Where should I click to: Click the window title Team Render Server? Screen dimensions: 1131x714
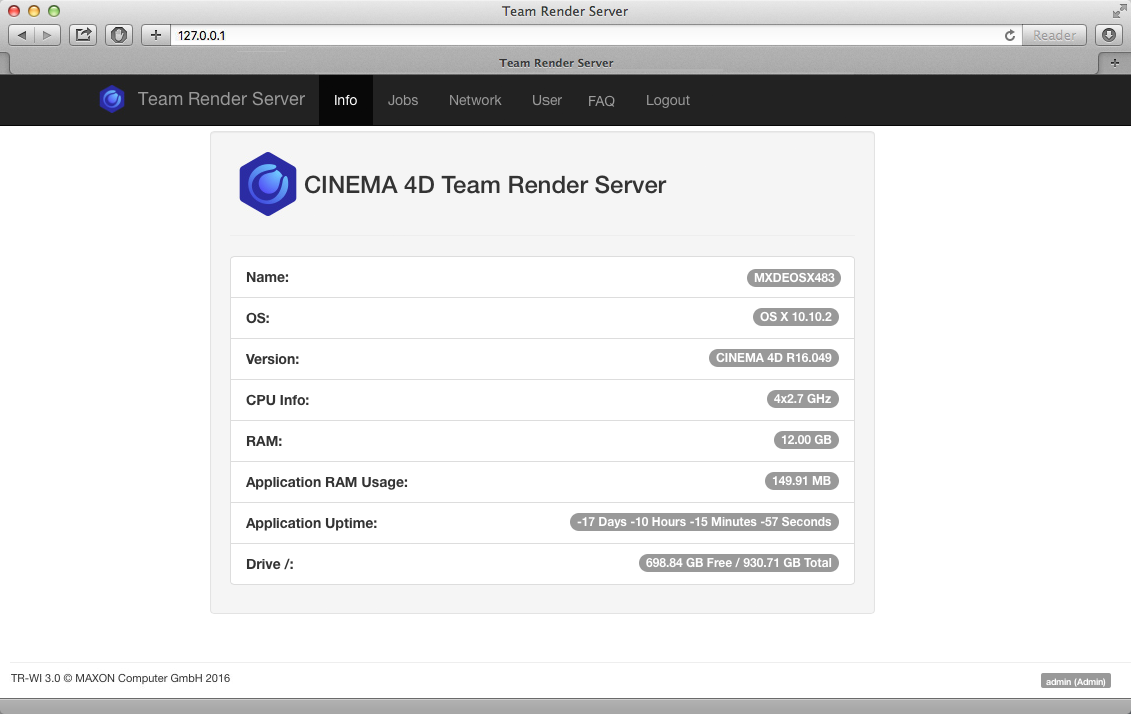565,11
